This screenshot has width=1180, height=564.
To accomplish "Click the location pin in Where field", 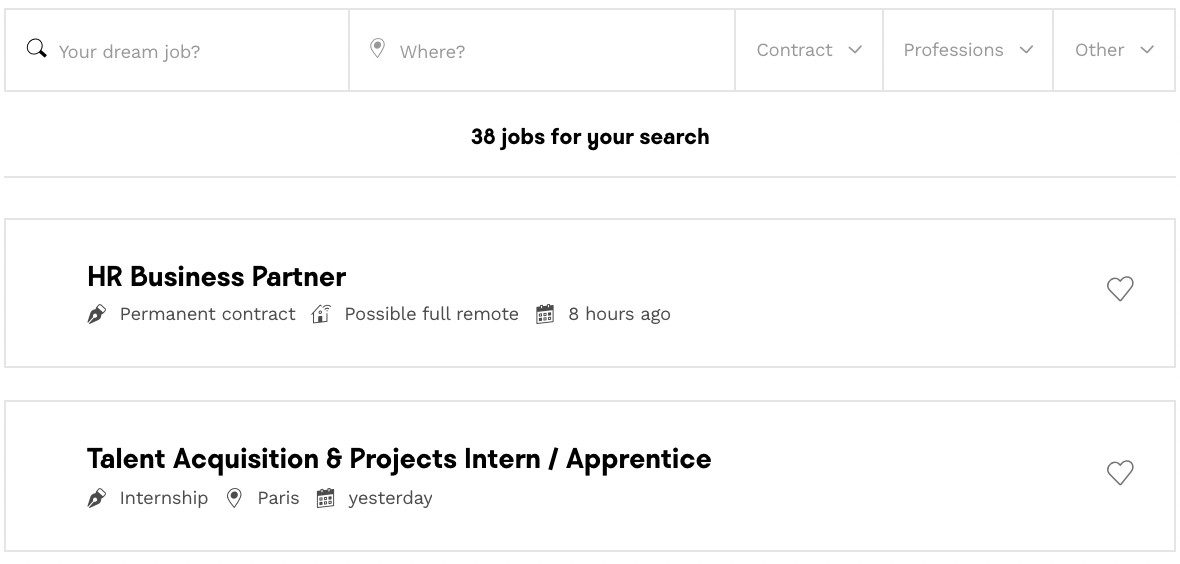I will click(x=377, y=49).
